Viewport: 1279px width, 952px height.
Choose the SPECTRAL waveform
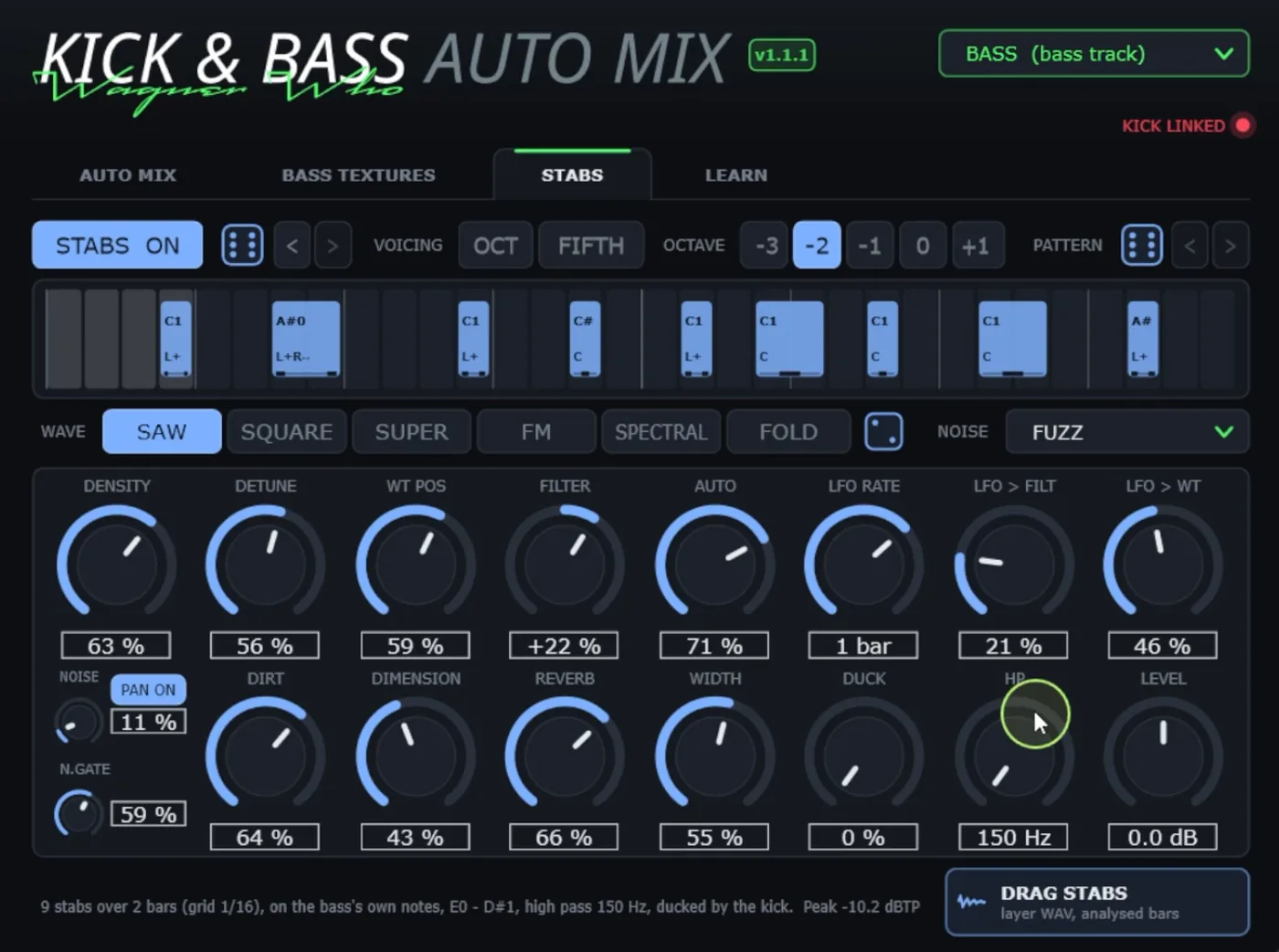coord(661,431)
